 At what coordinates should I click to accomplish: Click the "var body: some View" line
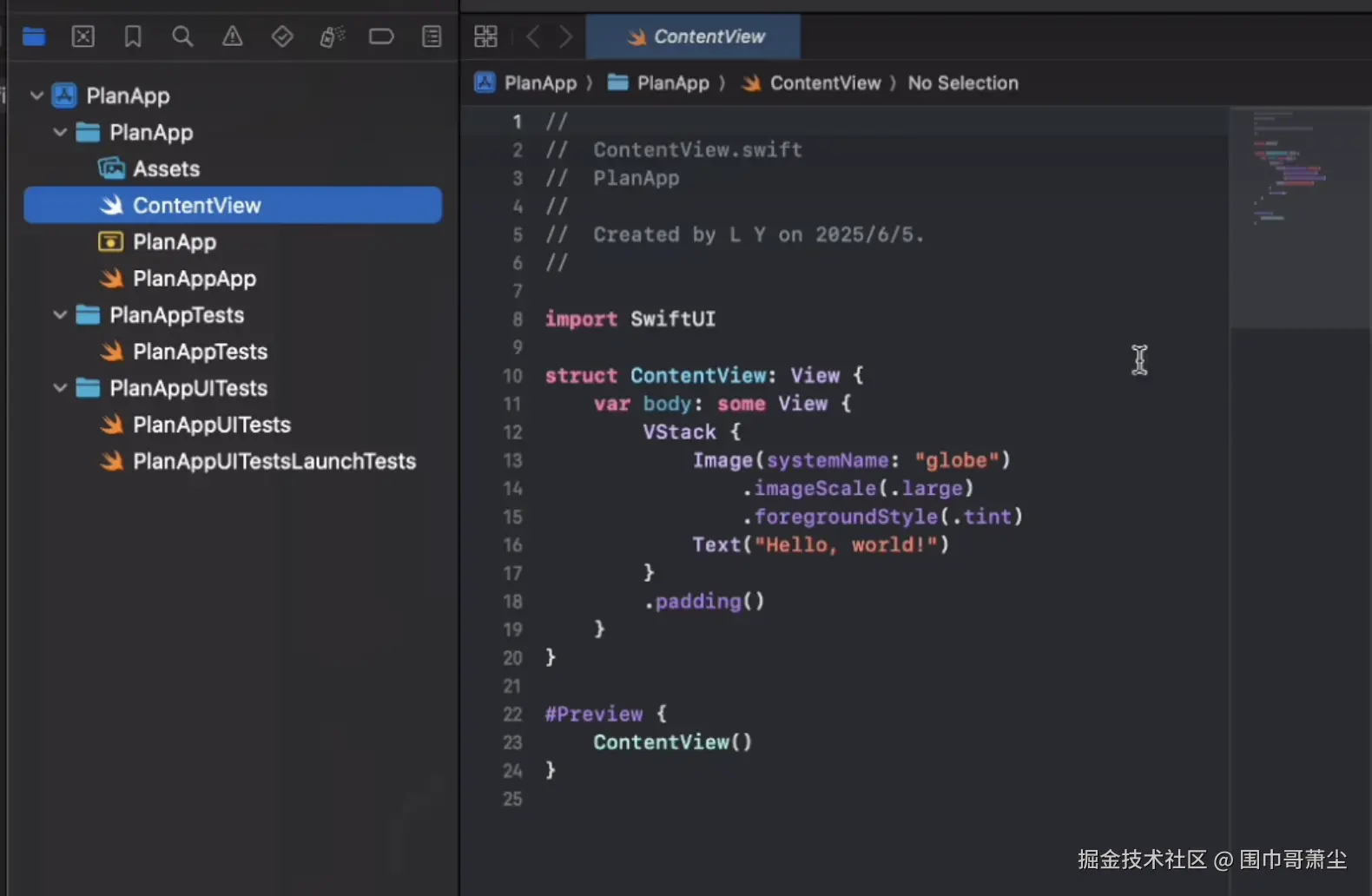pos(722,404)
